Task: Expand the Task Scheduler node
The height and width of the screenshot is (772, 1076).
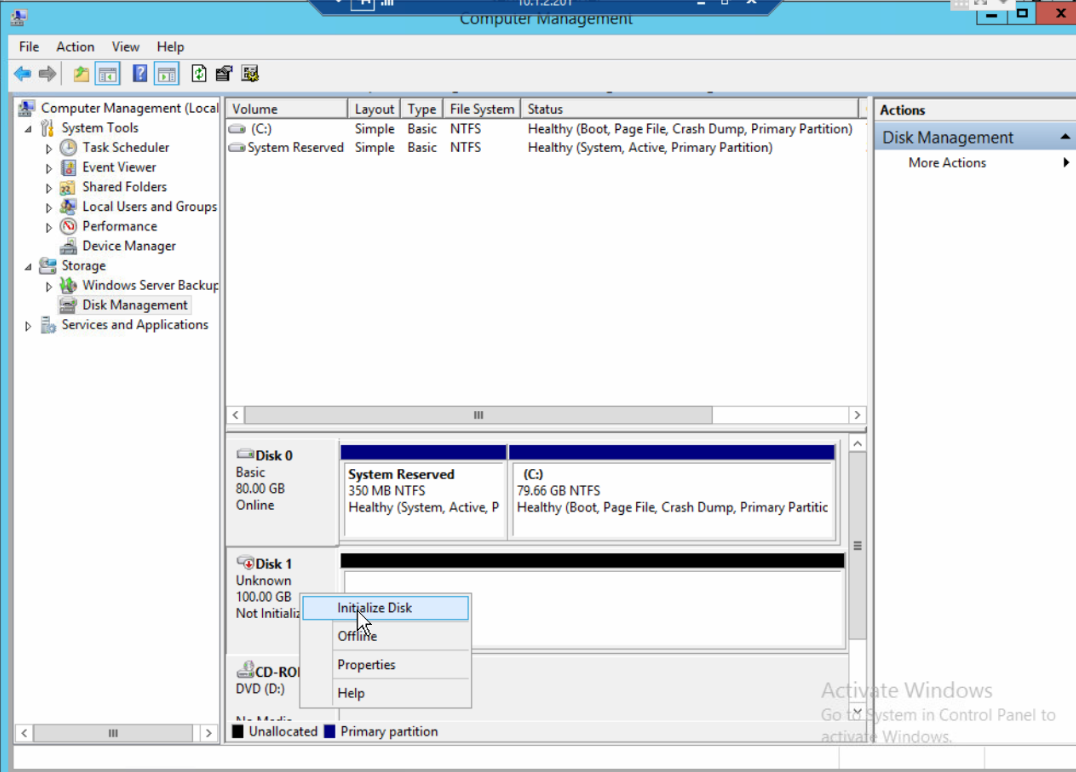Action: point(49,148)
